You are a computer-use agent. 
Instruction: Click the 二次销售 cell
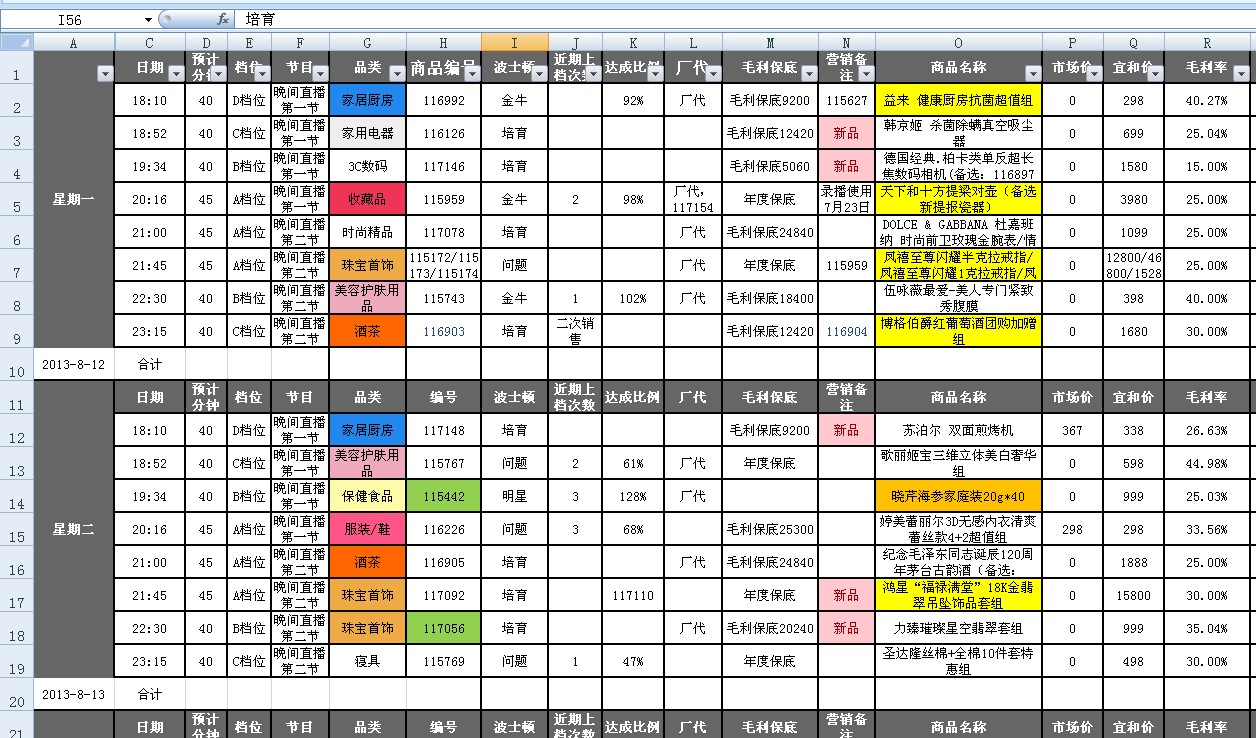point(575,332)
